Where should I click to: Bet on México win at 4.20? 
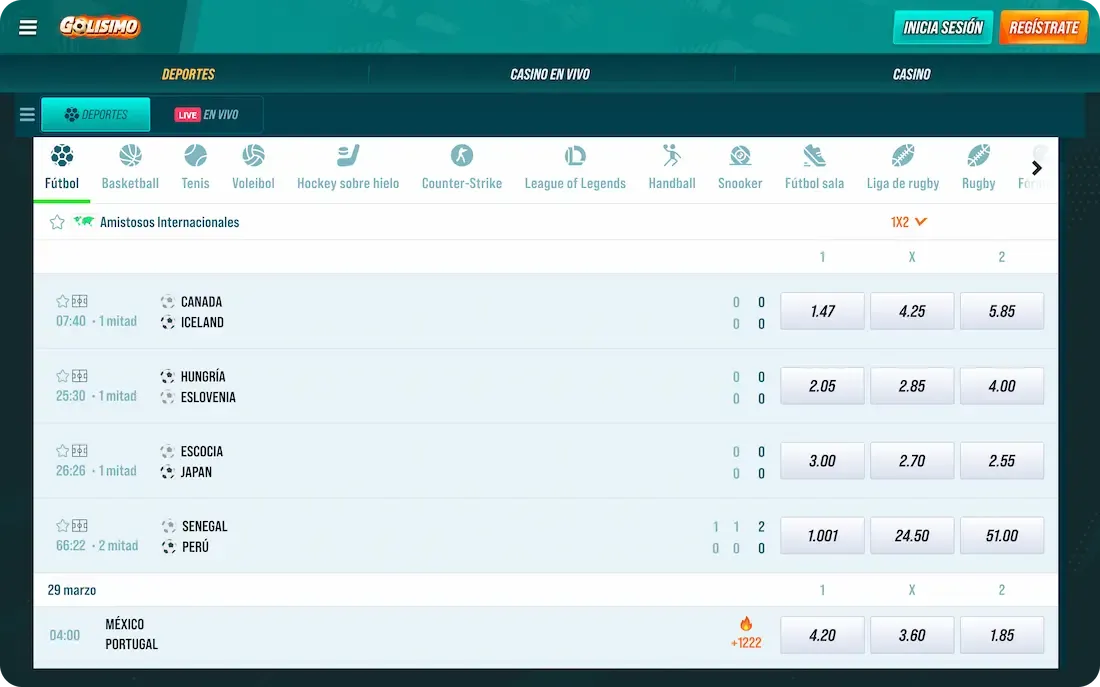point(822,635)
